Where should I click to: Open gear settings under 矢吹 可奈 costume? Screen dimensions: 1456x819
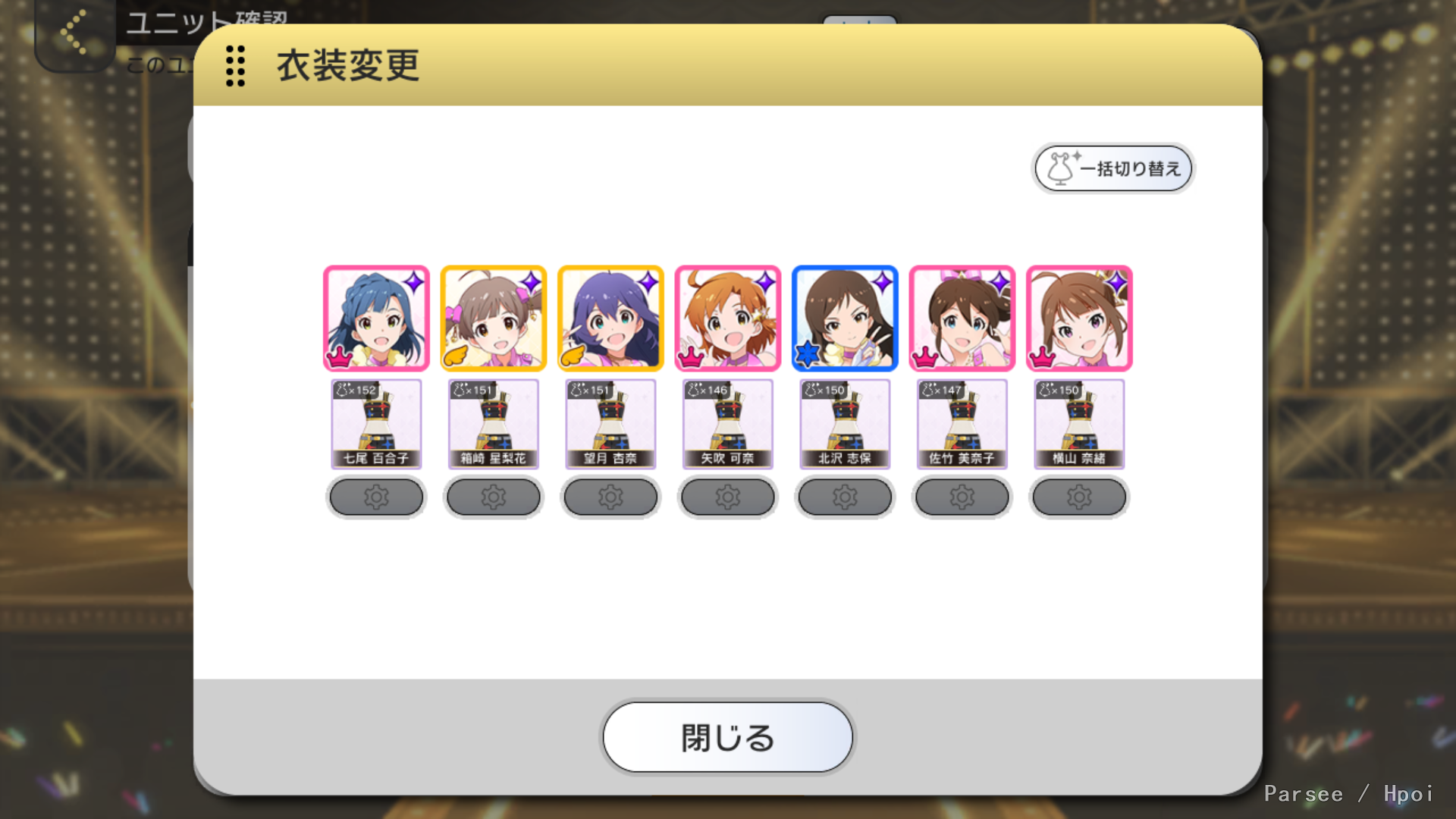728,497
